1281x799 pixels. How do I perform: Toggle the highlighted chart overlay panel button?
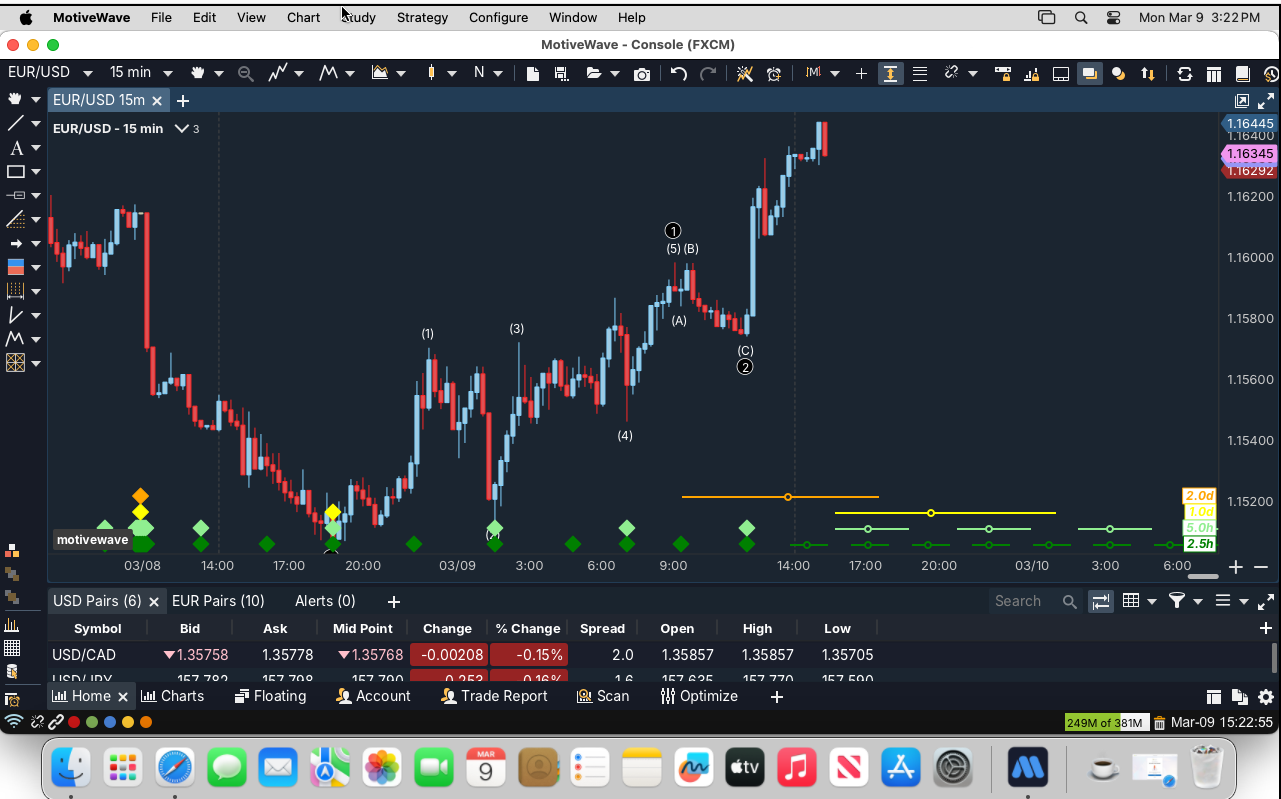pos(1089,73)
